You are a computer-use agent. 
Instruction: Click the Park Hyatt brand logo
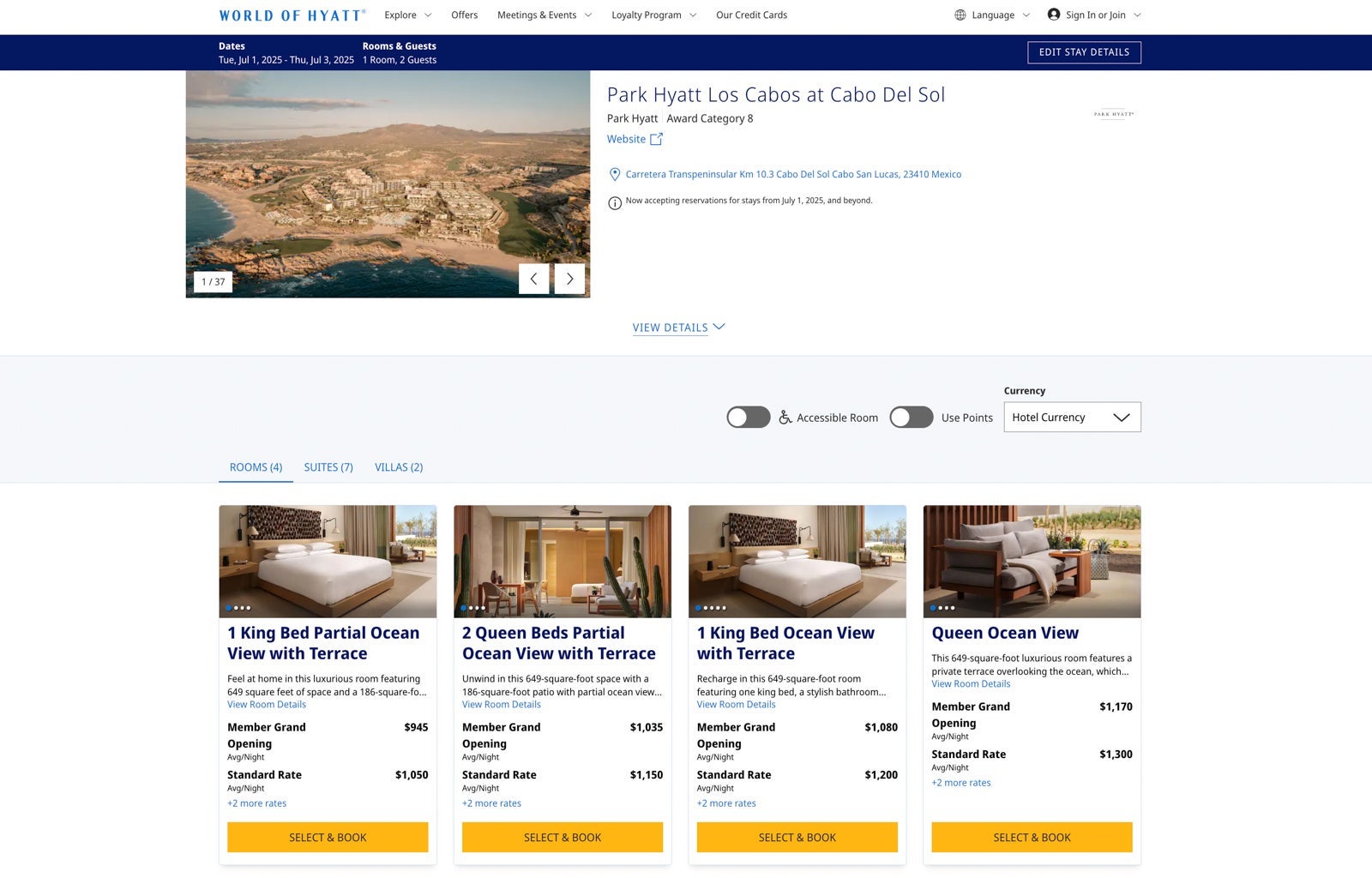1114,113
